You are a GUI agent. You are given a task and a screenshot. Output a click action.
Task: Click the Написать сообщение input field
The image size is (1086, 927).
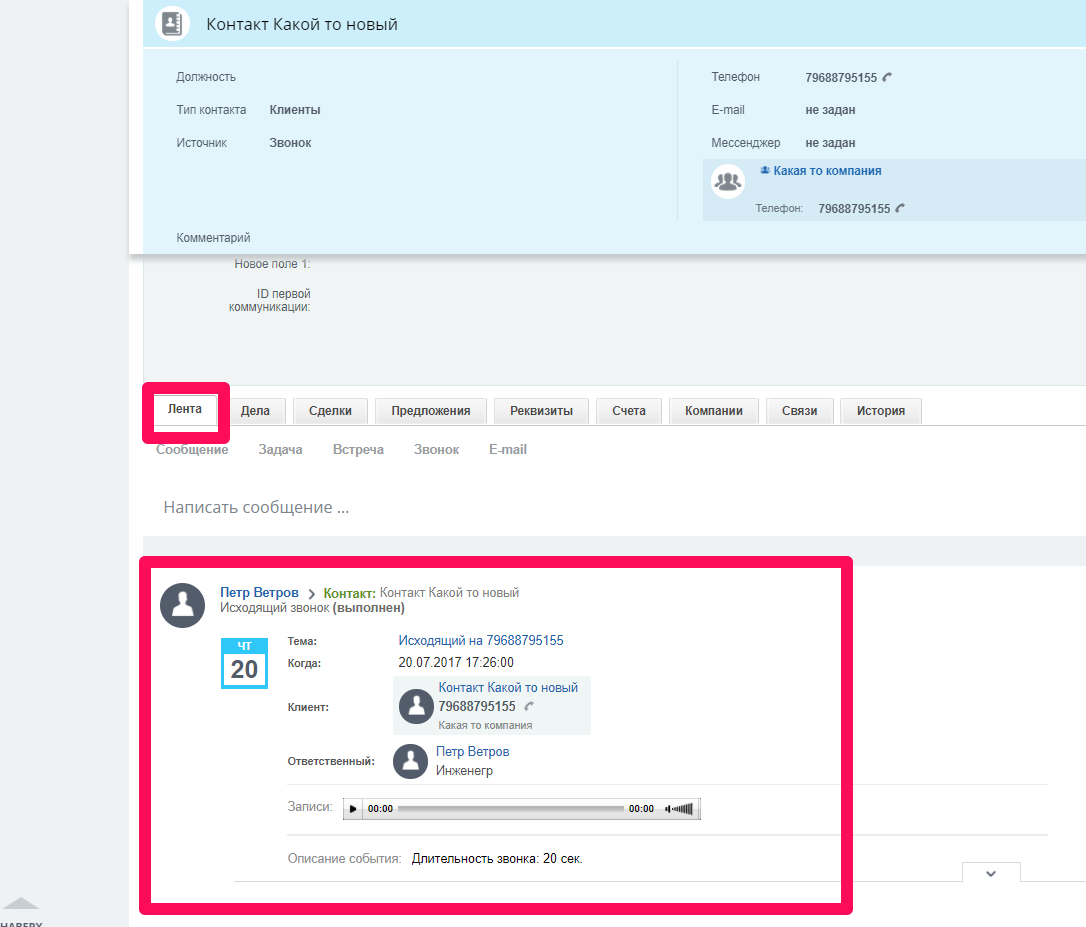pos(500,507)
